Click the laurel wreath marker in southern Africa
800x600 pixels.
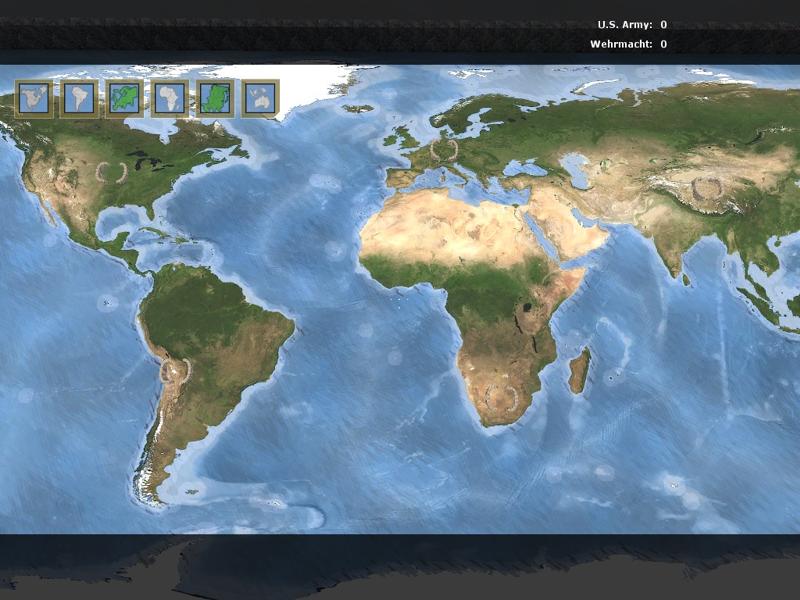pos(501,397)
